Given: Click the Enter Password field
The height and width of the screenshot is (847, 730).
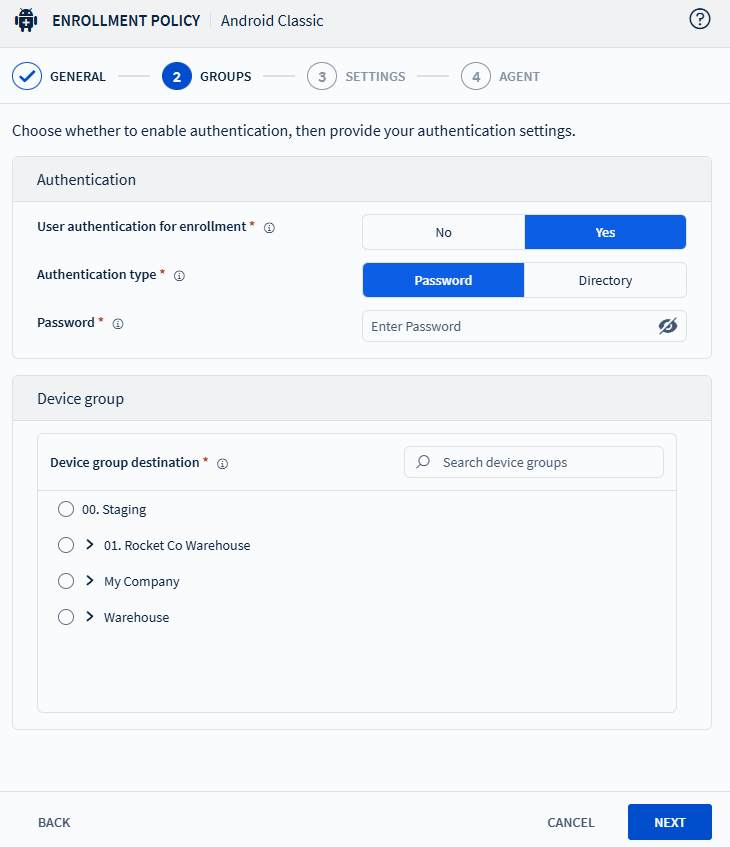Looking at the screenshot, I should [x=505, y=326].
